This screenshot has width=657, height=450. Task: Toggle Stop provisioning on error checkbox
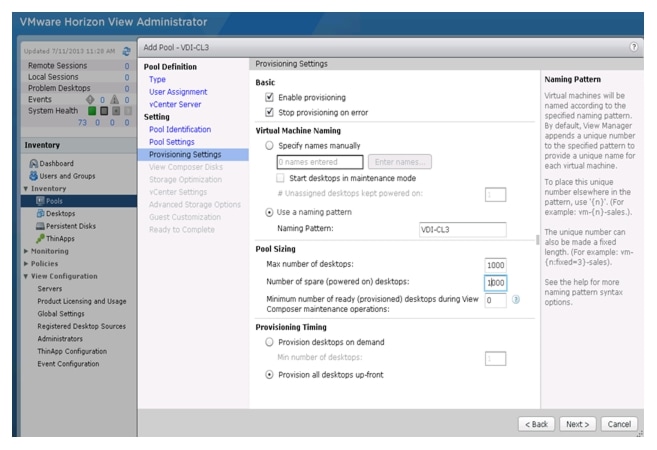click(x=269, y=112)
